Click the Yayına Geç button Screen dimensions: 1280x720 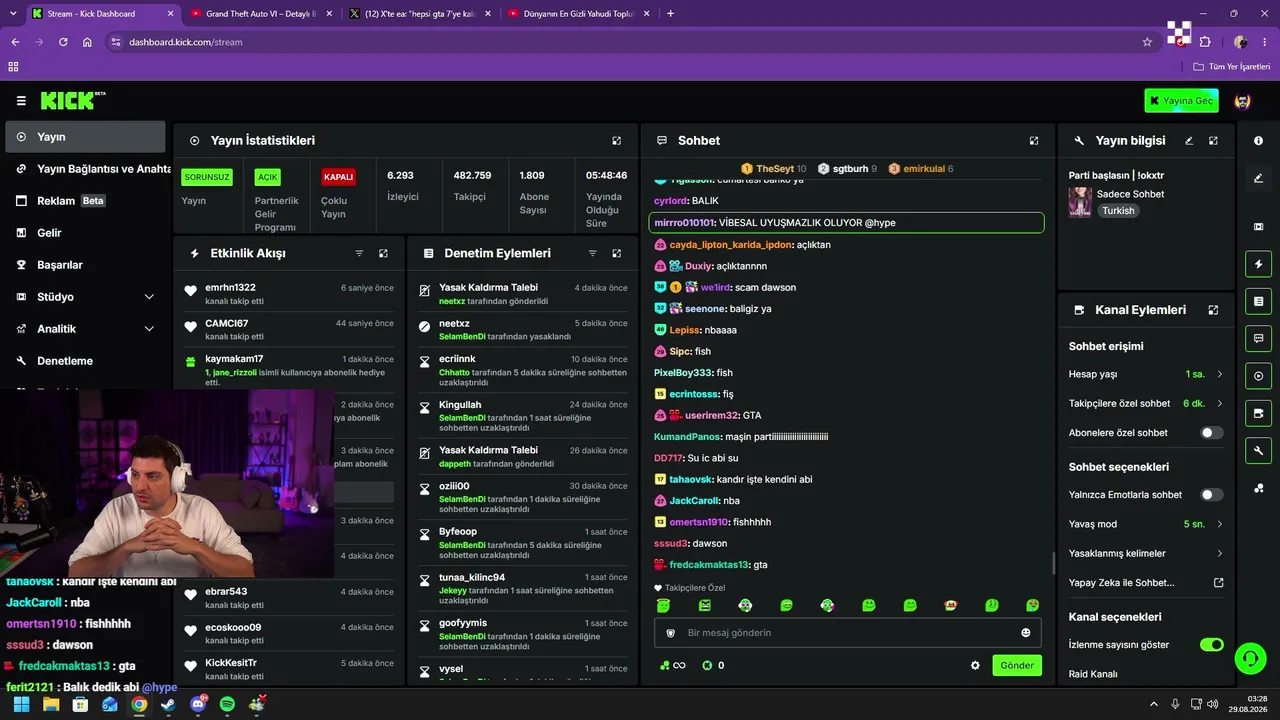click(x=1181, y=101)
